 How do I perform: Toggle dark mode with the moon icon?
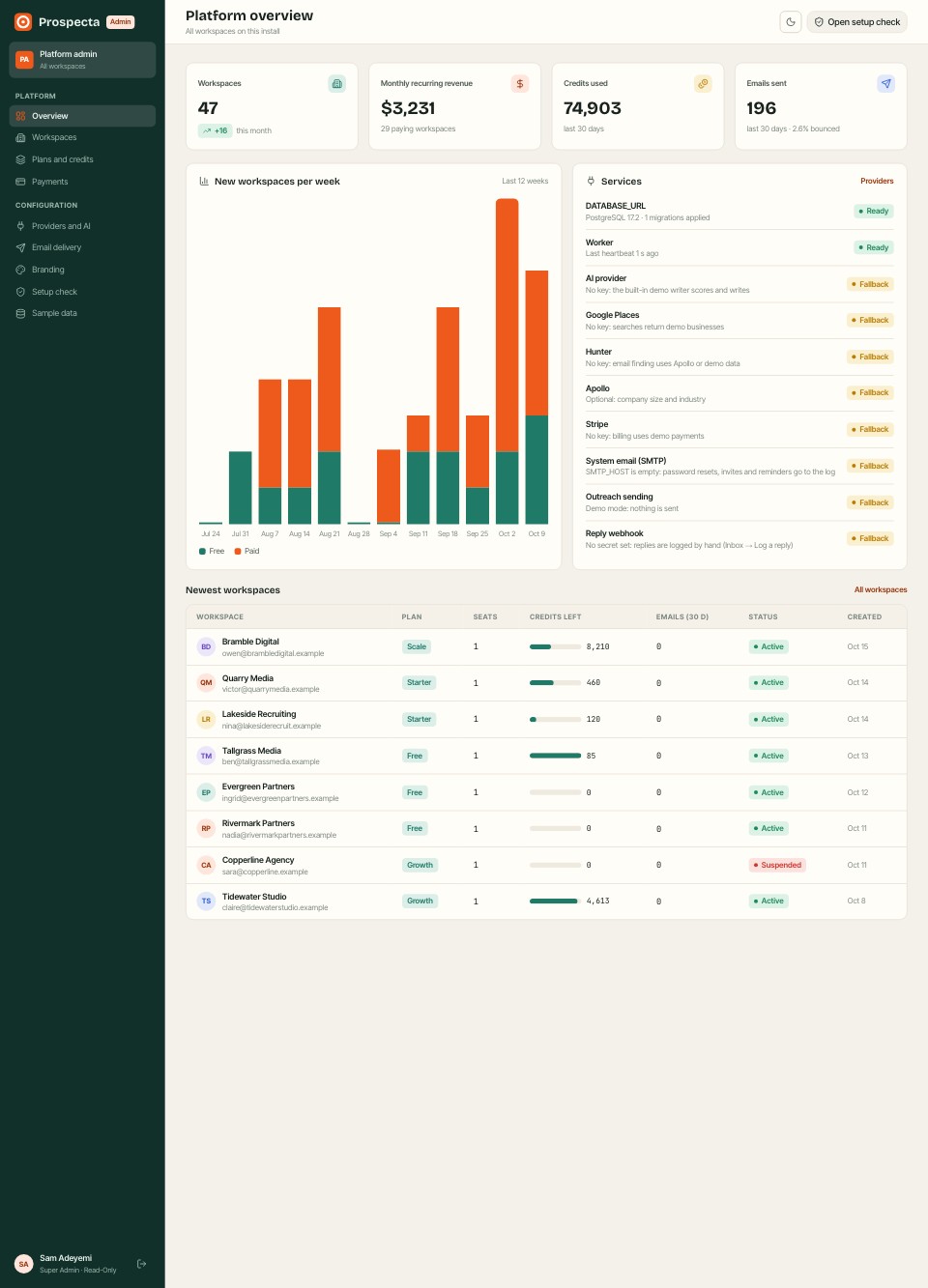(791, 22)
